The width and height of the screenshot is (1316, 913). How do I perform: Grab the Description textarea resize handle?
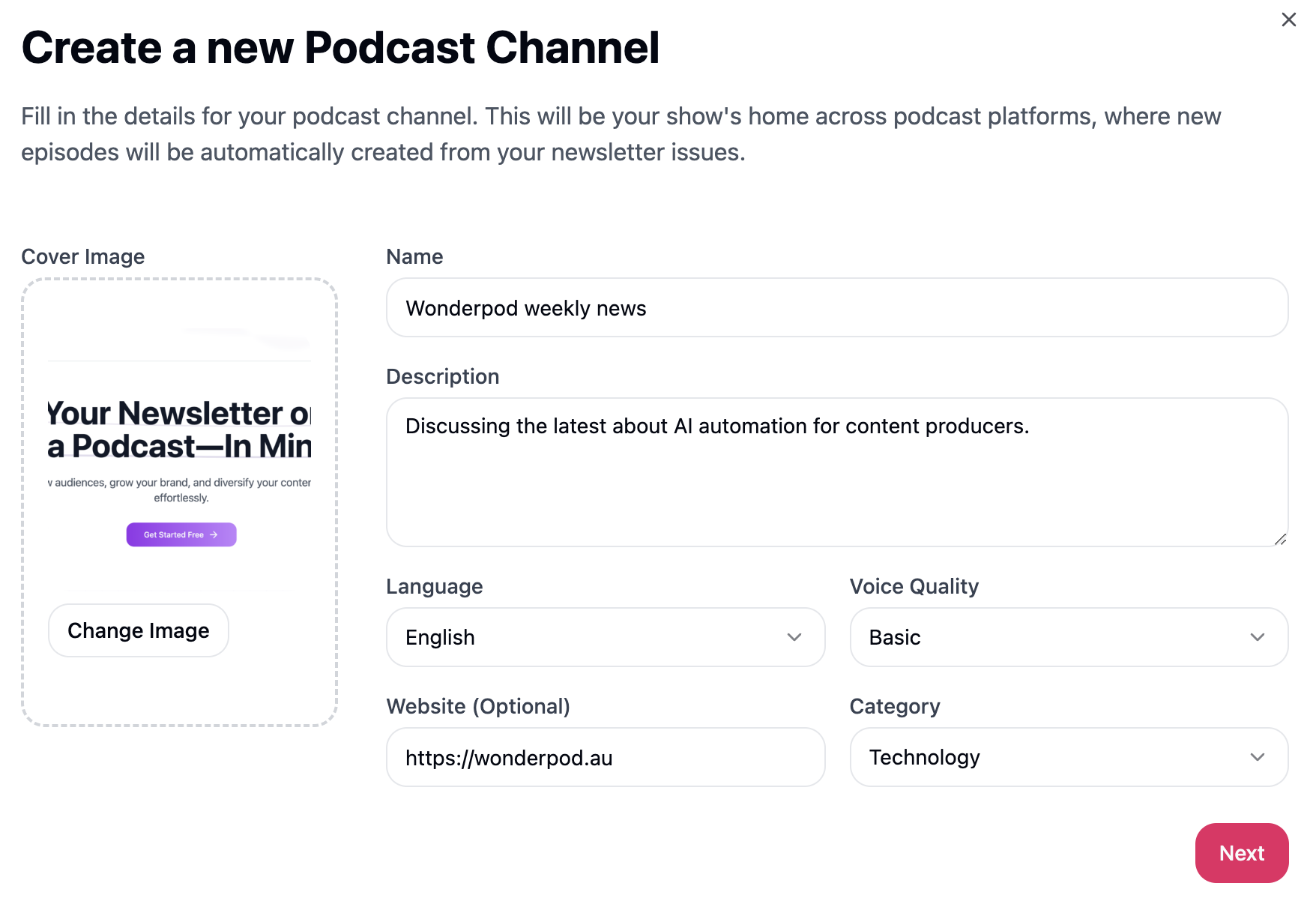point(1280,539)
